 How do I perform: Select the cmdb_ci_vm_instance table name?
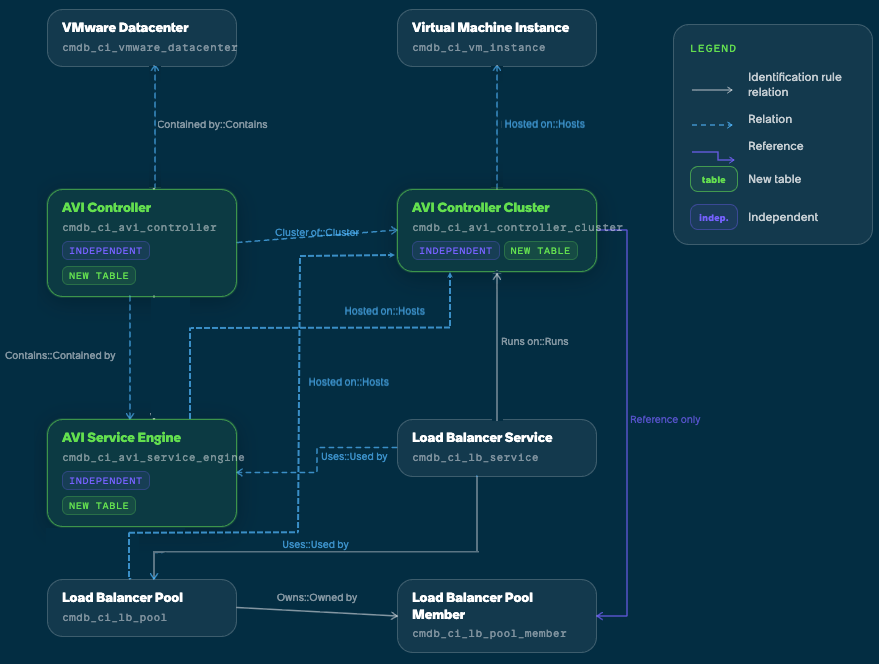pos(479,48)
